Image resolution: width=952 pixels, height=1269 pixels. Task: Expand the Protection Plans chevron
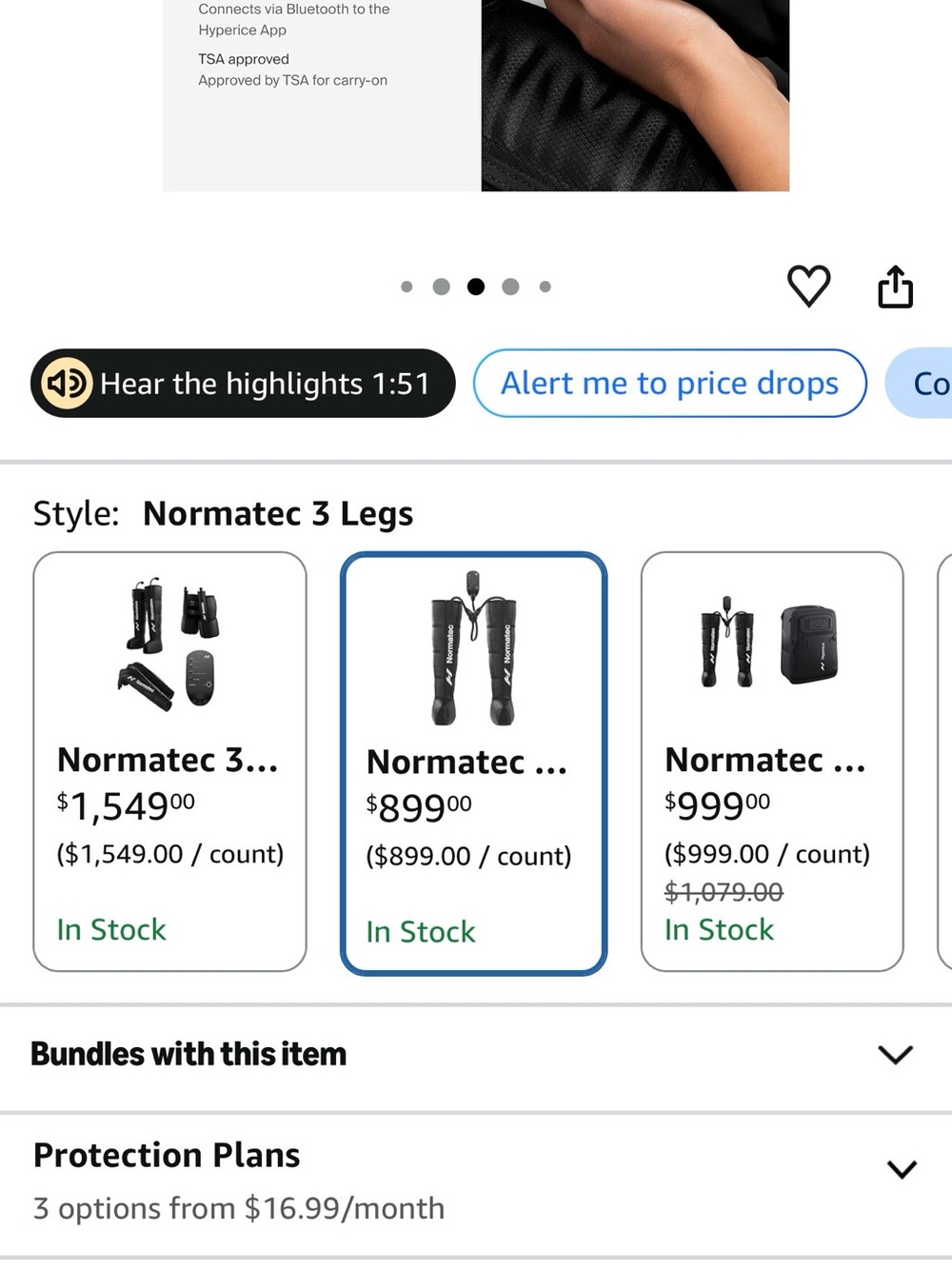902,1169
